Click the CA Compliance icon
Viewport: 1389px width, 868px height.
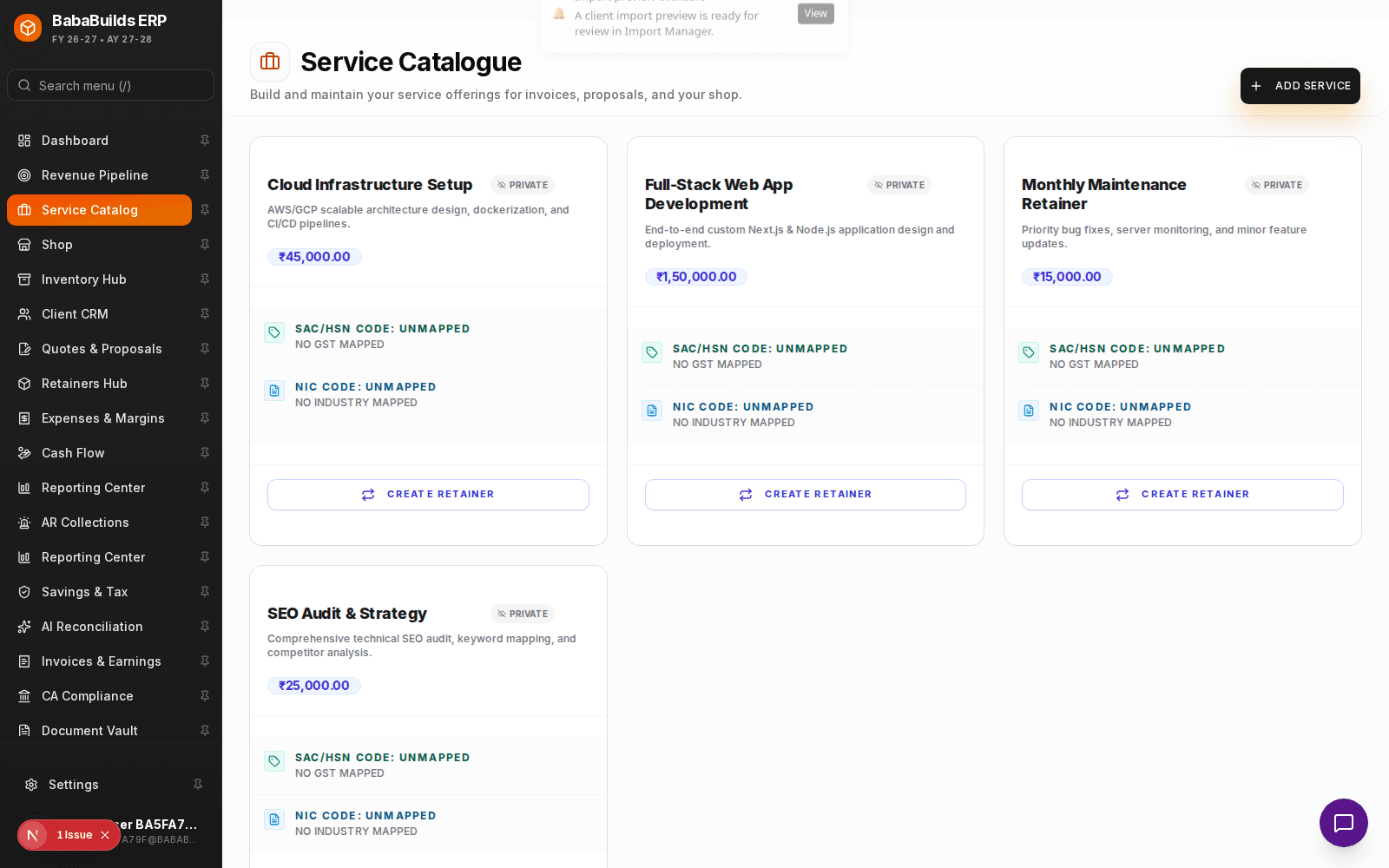(x=24, y=696)
